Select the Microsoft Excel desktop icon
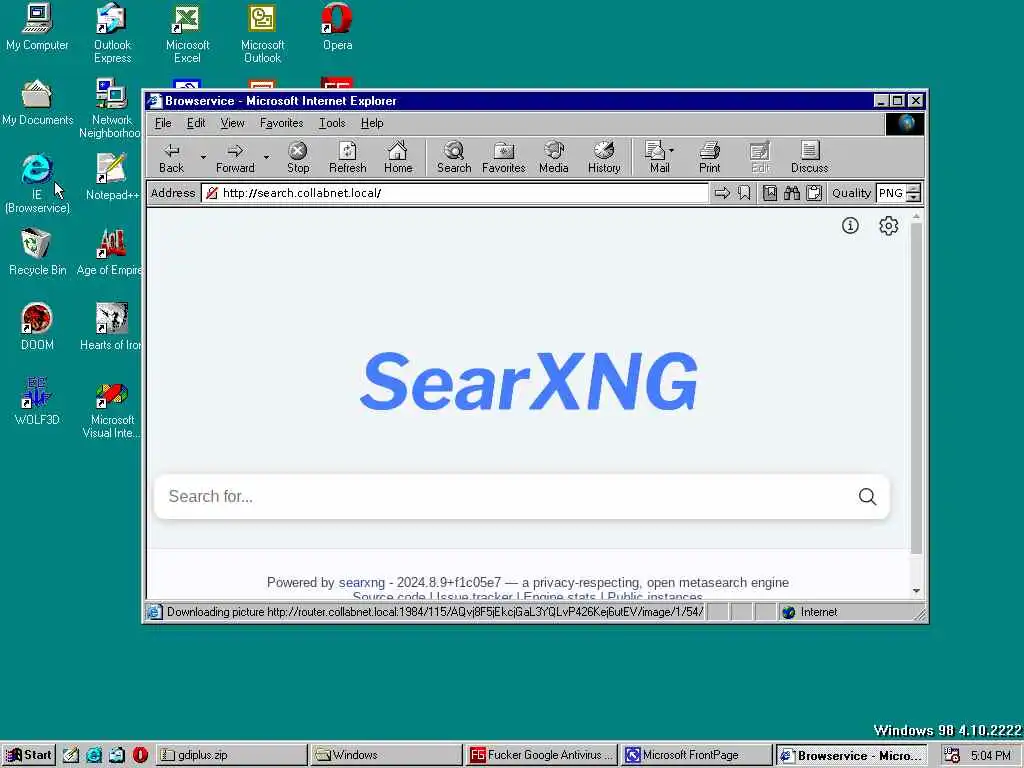The width and height of the screenshot is (1024, 768). point(187,33)
